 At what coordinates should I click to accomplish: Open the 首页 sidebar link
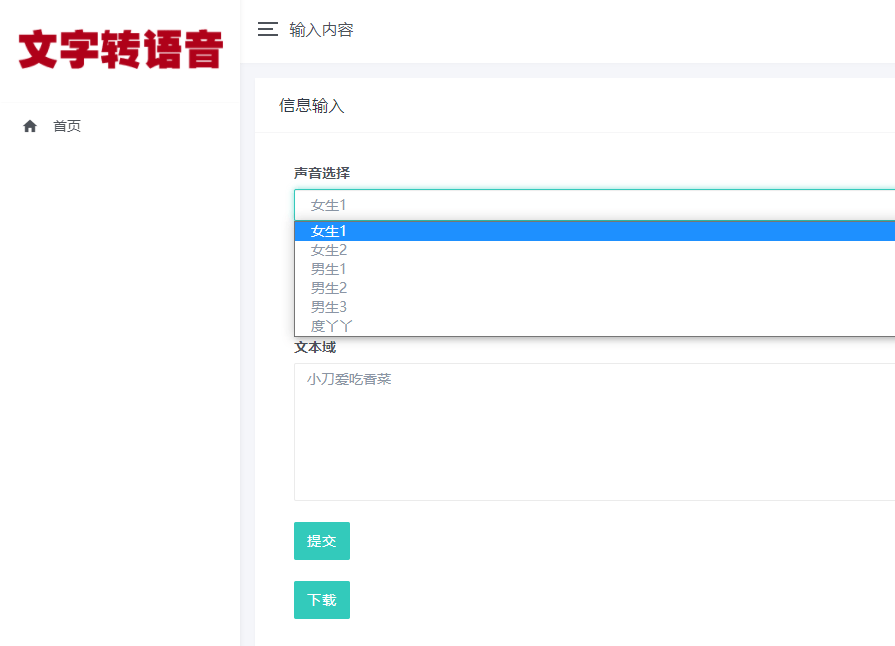pyautogui.click(x=67, y=125)
